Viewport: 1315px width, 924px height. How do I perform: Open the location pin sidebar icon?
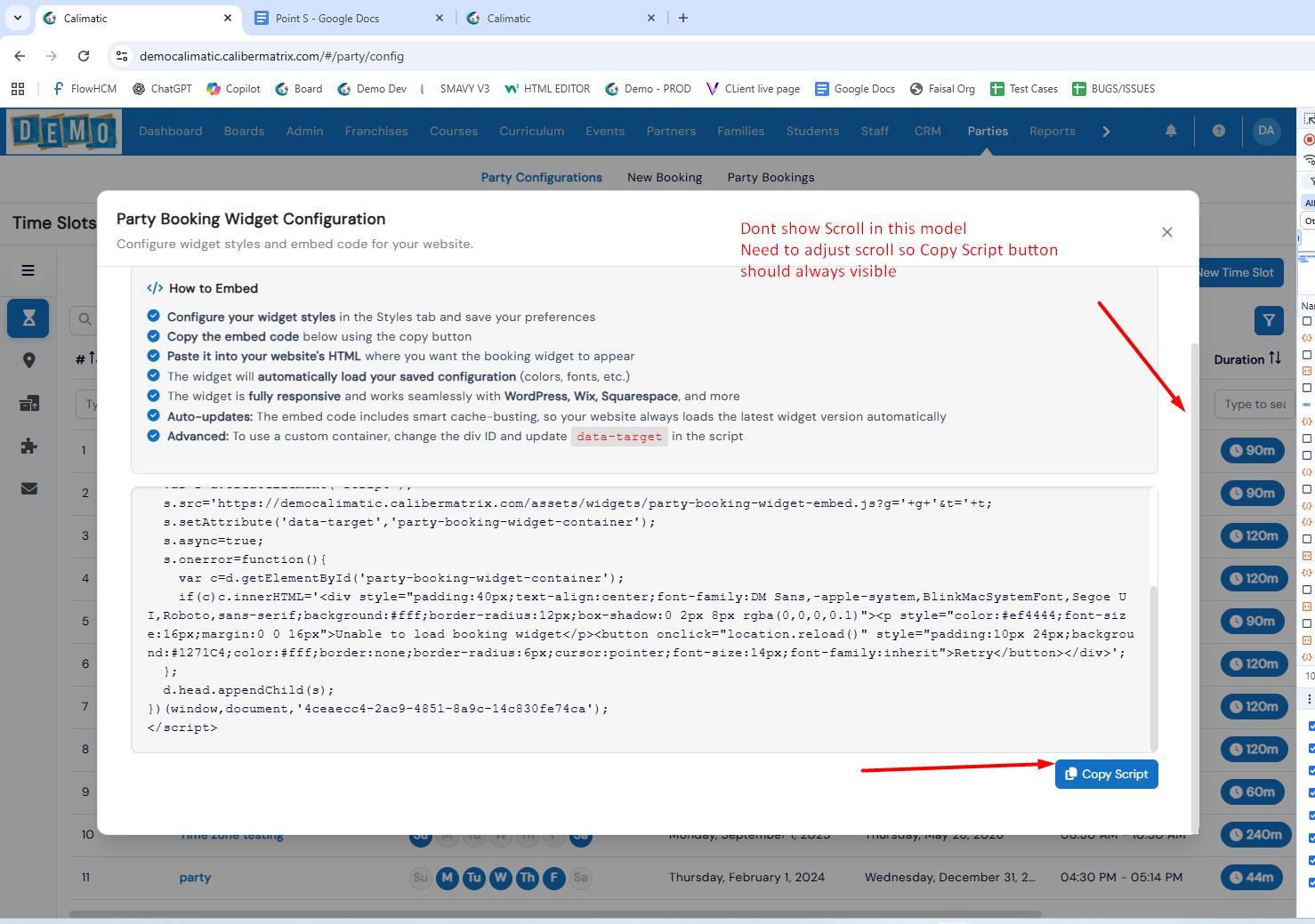coord(28,360)
